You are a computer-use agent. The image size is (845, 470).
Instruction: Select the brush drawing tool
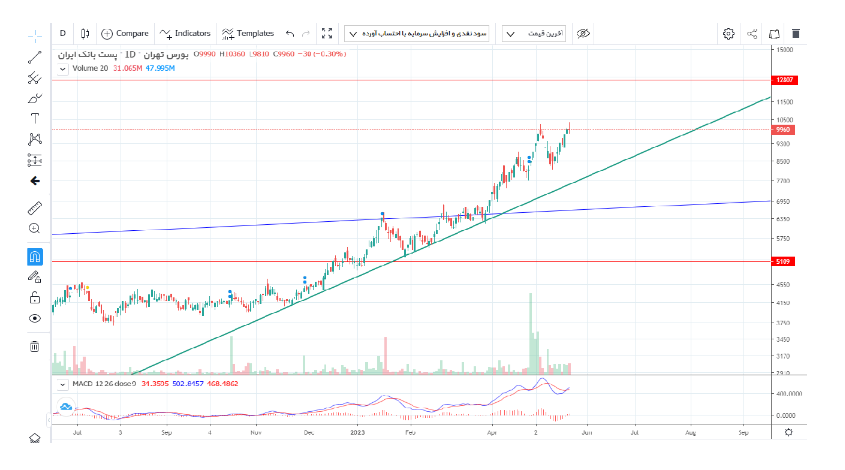pos(35,97)
